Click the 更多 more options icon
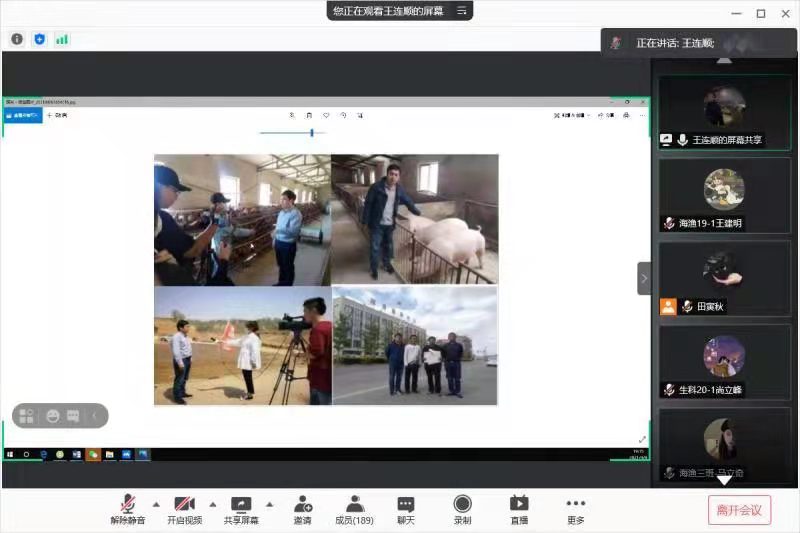 [x=575, y=509]
